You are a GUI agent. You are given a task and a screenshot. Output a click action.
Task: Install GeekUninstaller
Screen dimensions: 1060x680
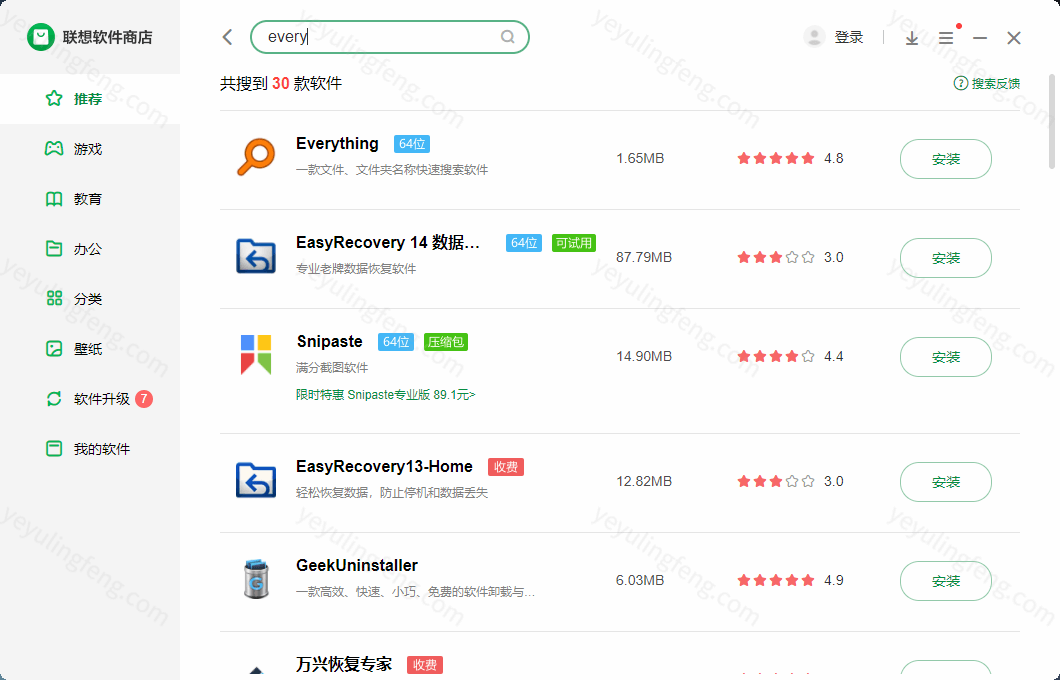pos(946,581)
